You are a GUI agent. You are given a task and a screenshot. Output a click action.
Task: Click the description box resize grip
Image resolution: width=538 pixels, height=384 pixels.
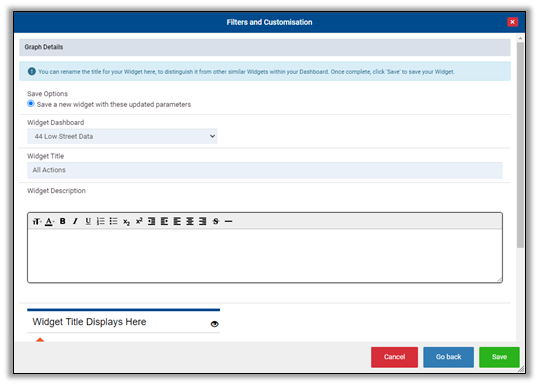(500, 280)
